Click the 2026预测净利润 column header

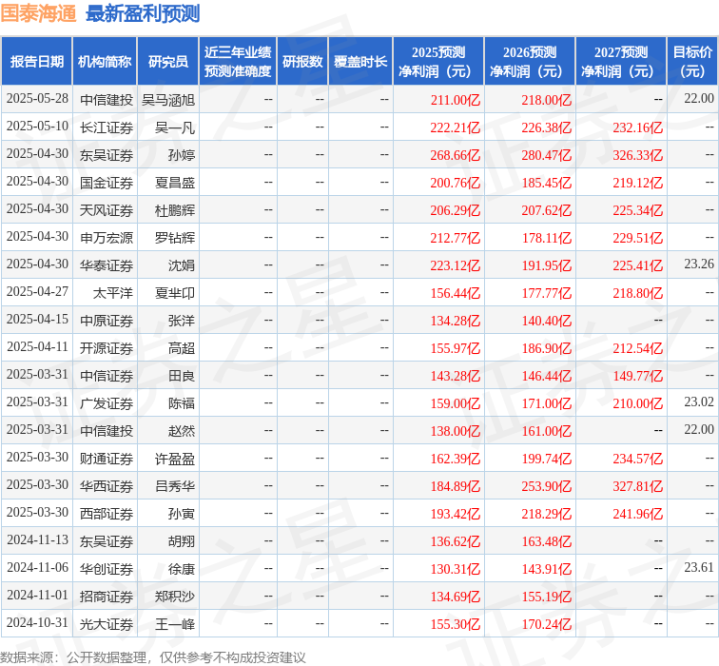pyautogui.click(x=530, y=61)
